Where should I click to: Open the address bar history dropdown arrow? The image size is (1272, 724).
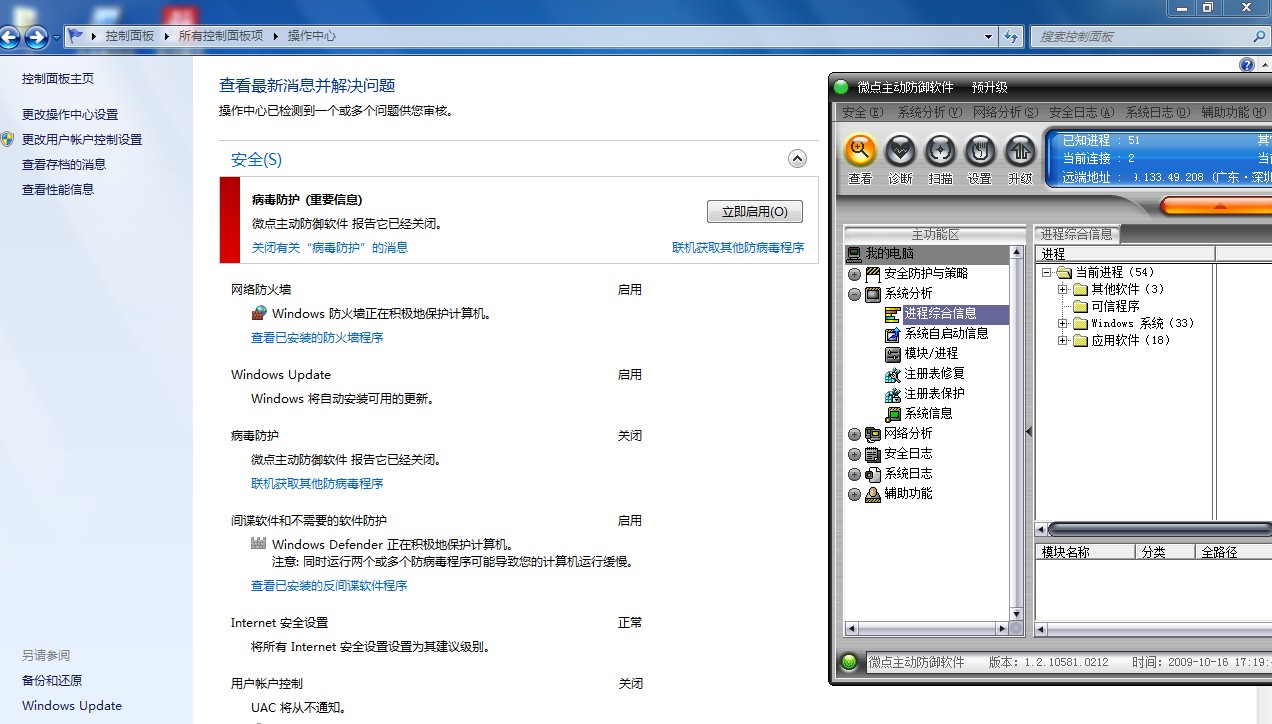989,36
